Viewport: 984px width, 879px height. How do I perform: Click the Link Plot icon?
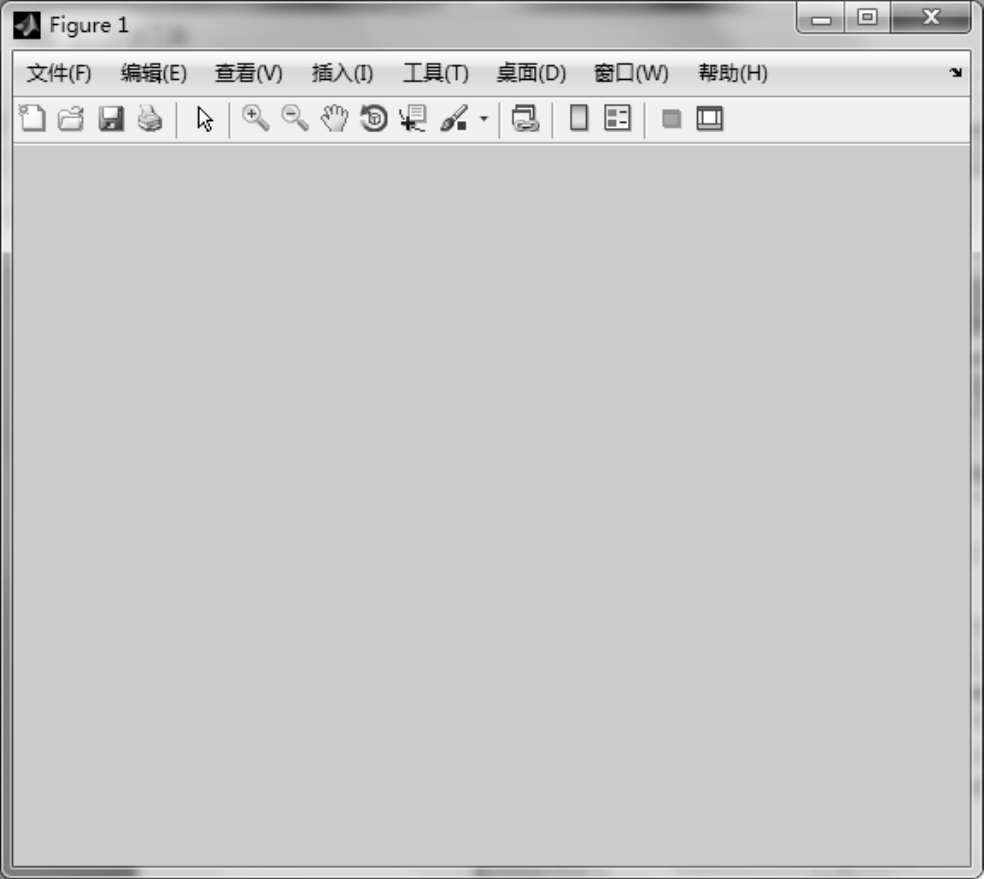pyautogui.click(x=525, y=119)
